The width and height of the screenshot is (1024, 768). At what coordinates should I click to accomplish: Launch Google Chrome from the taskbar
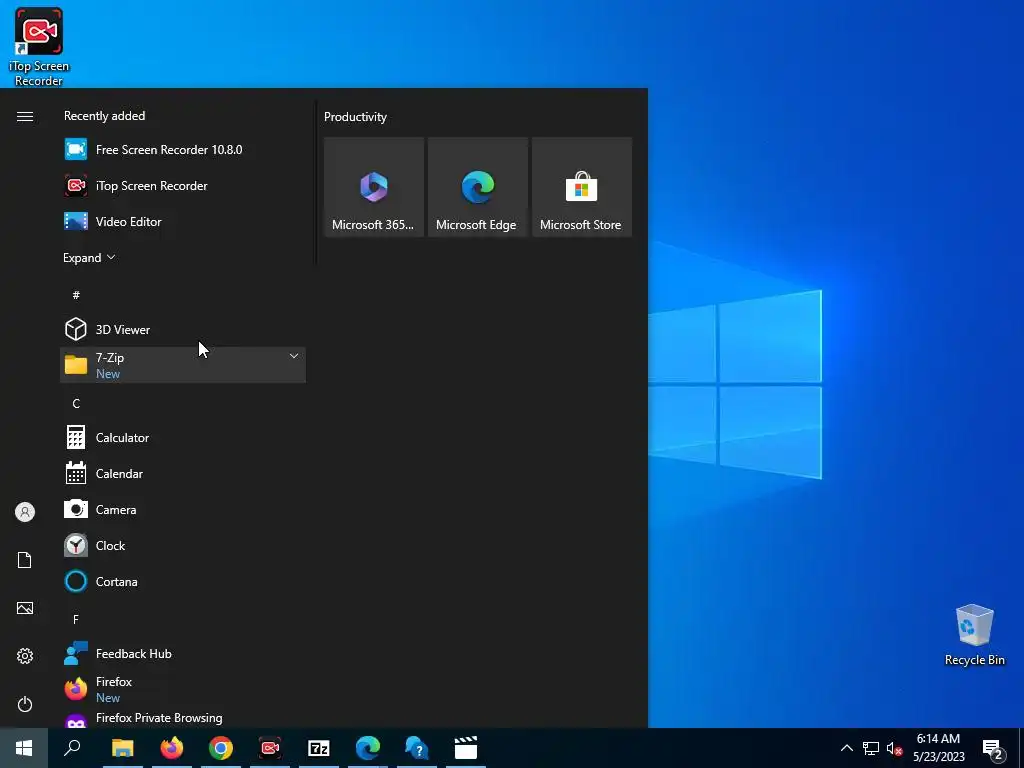click(x=221, y=748)
